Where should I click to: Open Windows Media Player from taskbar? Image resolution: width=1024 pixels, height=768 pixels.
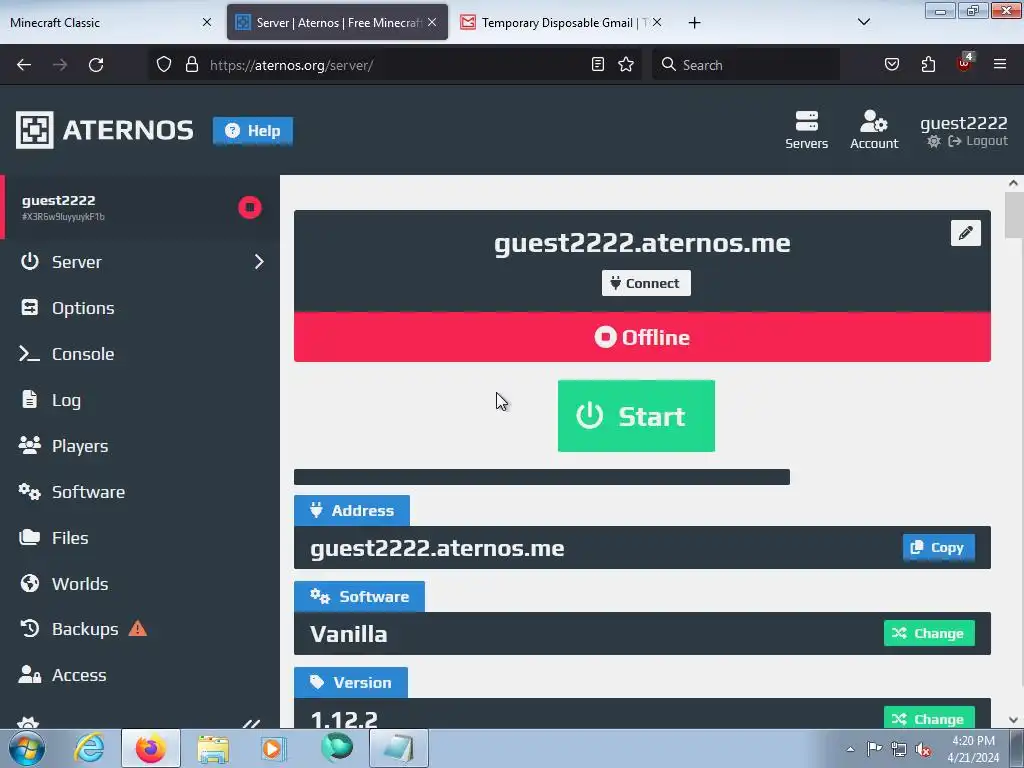[273, 748]
